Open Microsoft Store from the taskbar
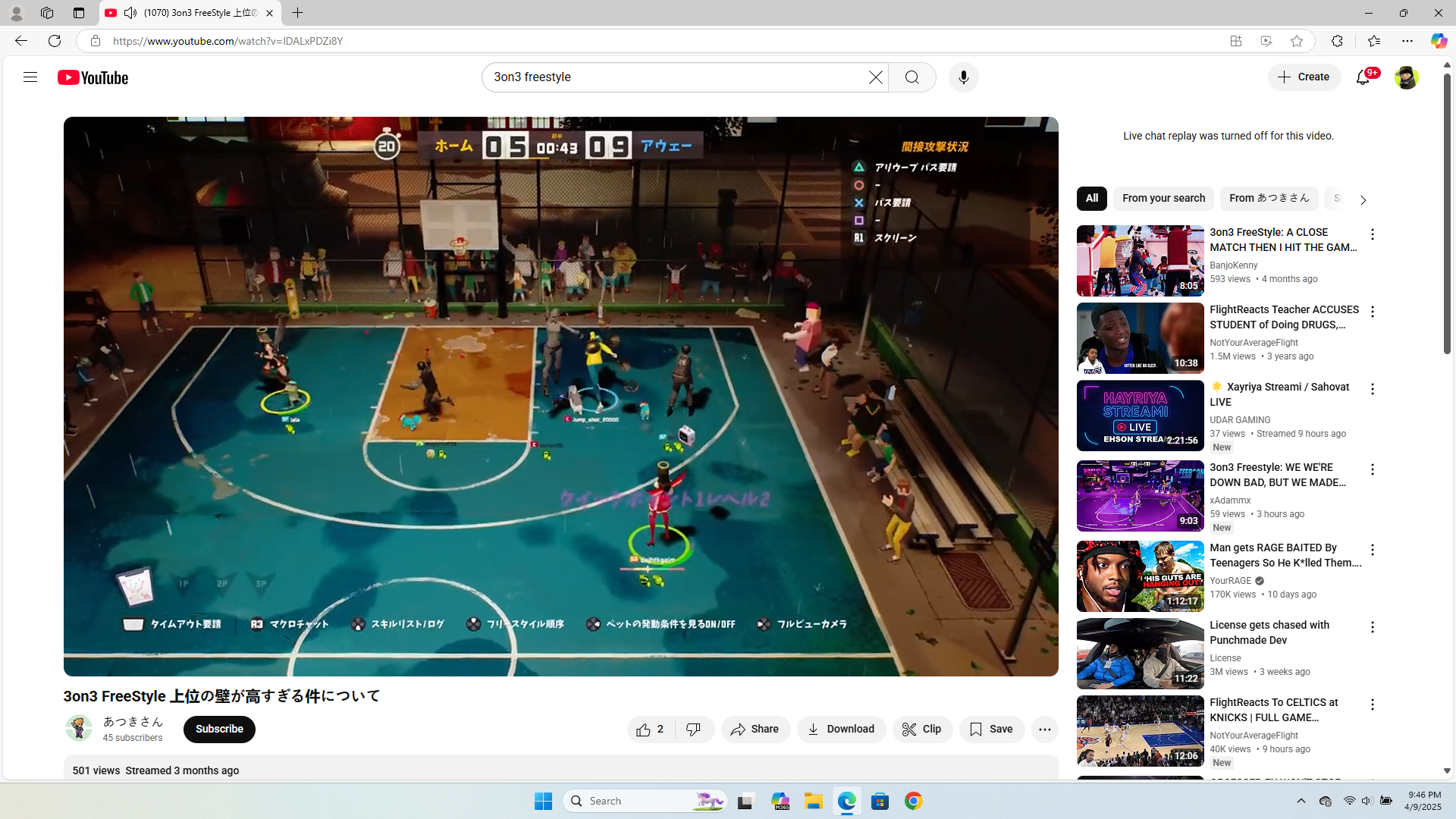The width and height of the screenshot is (1456, 819). (880, 801)
